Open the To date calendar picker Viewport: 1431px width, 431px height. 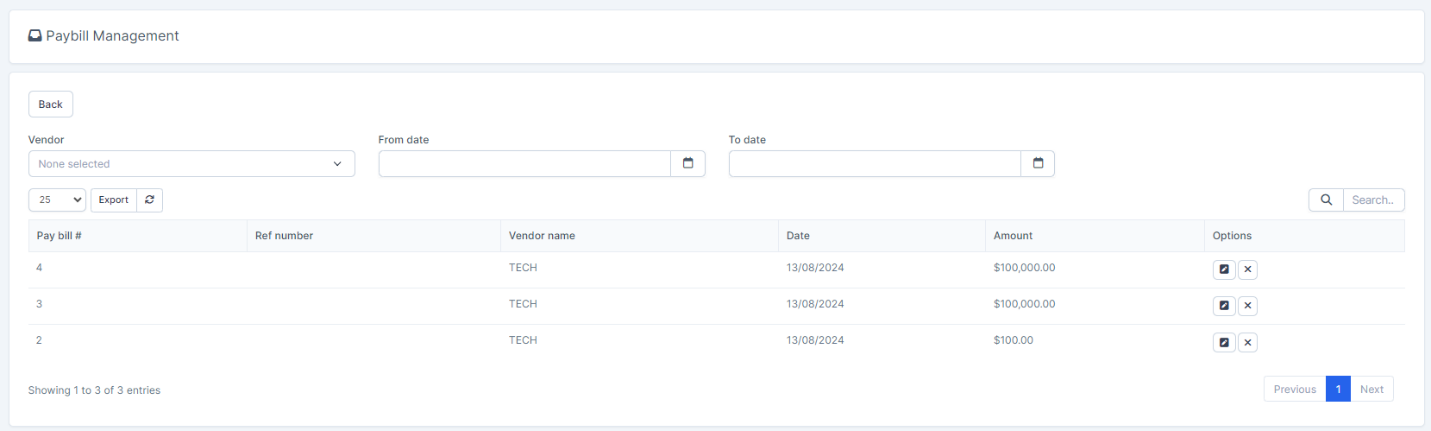pyautogui.click(x=1038, y=163)
